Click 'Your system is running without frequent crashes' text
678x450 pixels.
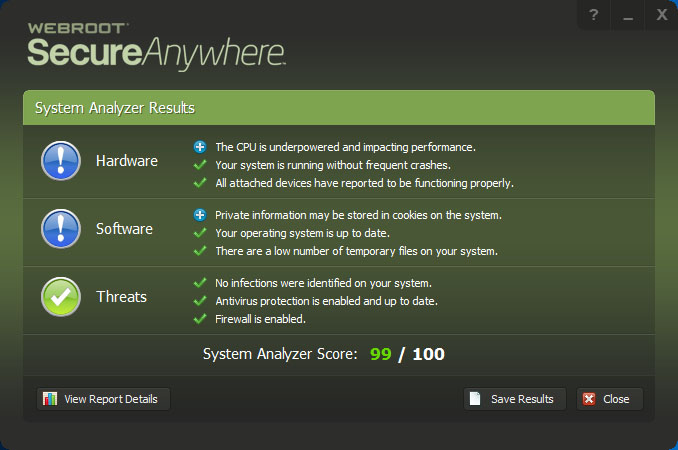[x=333, y=165]
